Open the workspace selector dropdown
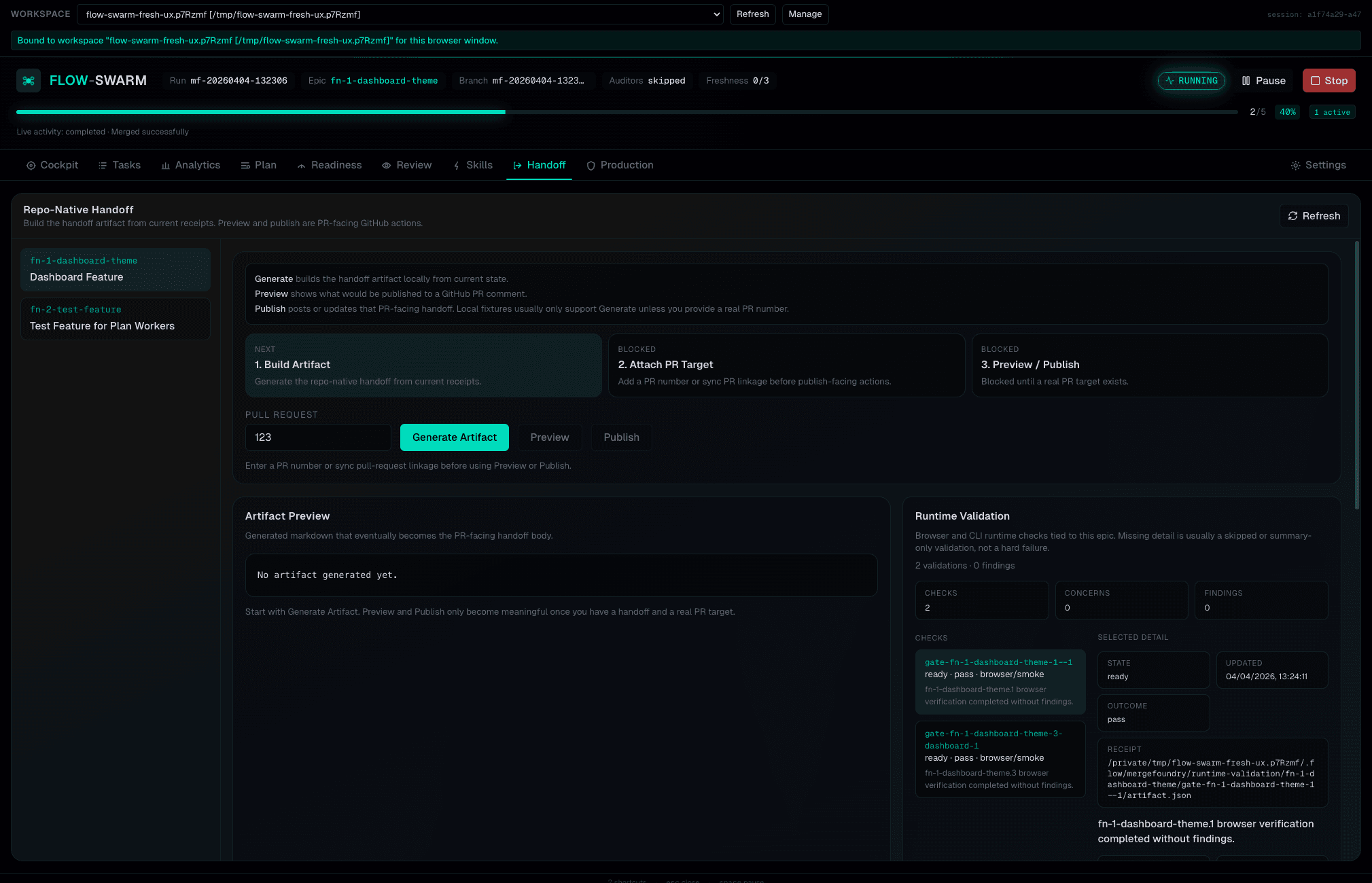Image resolution: width=1372 pixels, height=883 pixels. point(400,14)
